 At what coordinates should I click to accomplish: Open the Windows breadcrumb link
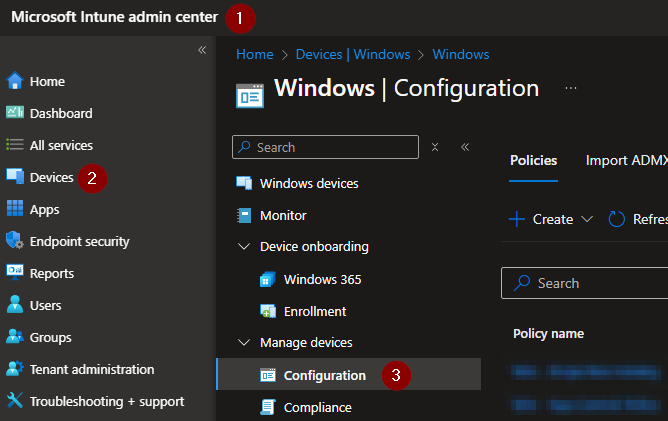461,55
